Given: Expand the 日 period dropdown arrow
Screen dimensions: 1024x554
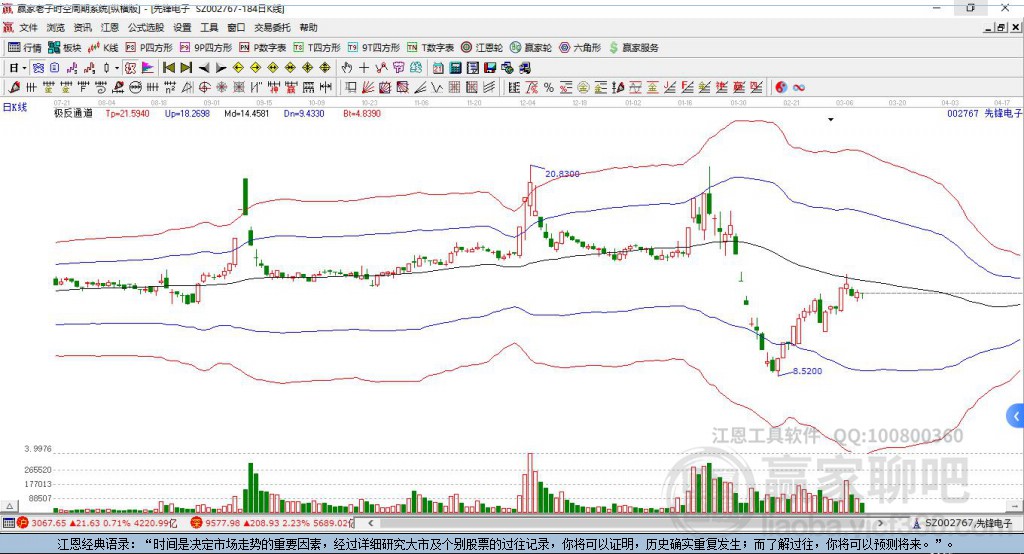Looking at the screenshot, I should 24,67.
